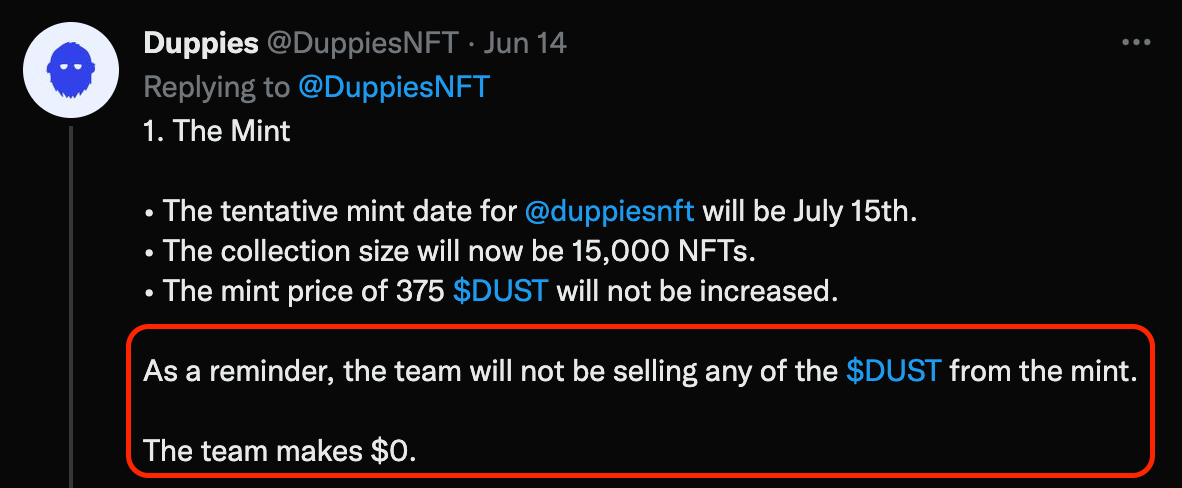The width and height of the screenshot is (1182, 488).
Task: Click the bold Duppies display name
Action: click(201, 43)
